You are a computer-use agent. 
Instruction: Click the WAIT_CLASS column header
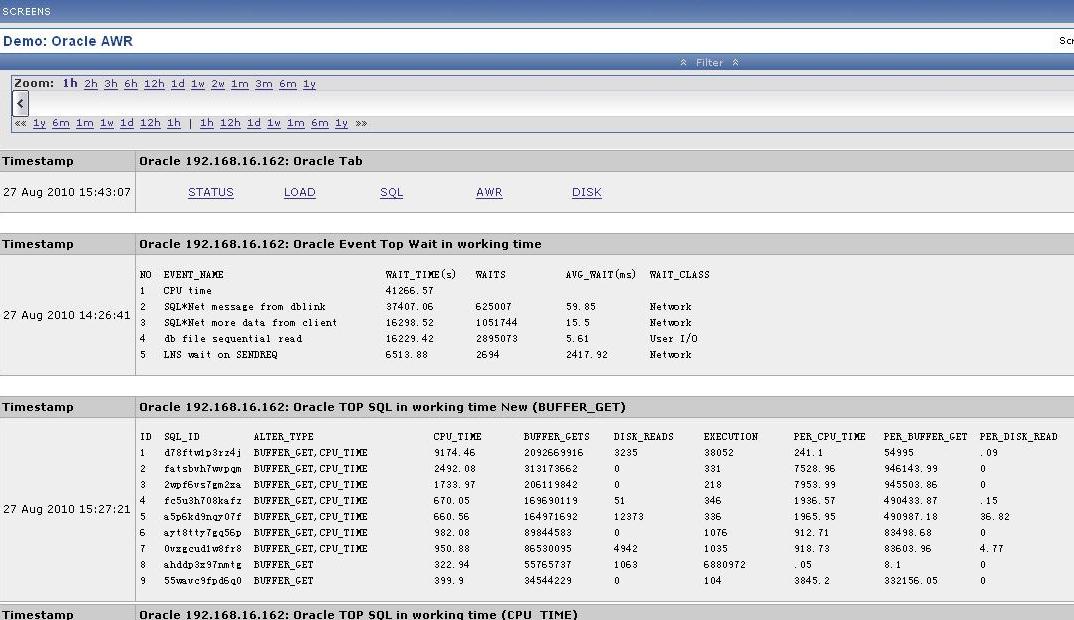(x=679, y=275)
